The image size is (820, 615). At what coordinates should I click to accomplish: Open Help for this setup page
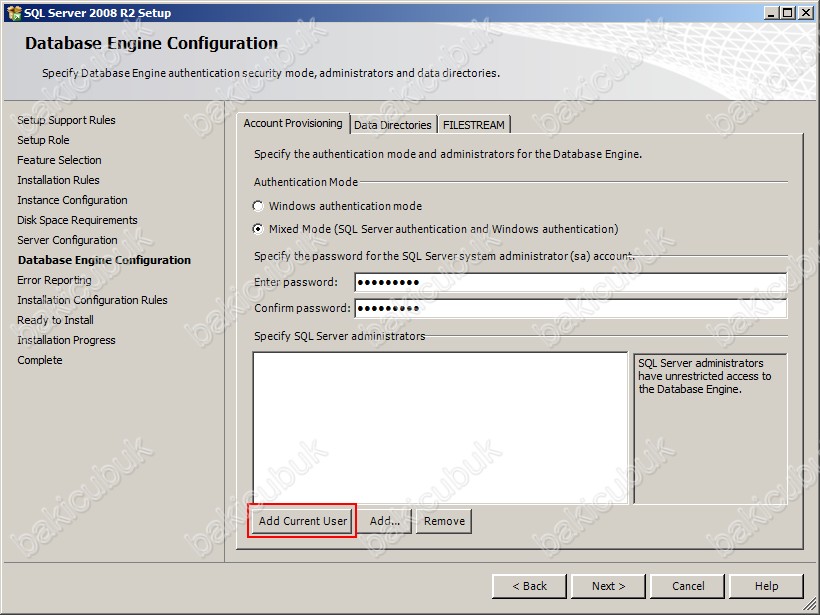click(766, 586)
